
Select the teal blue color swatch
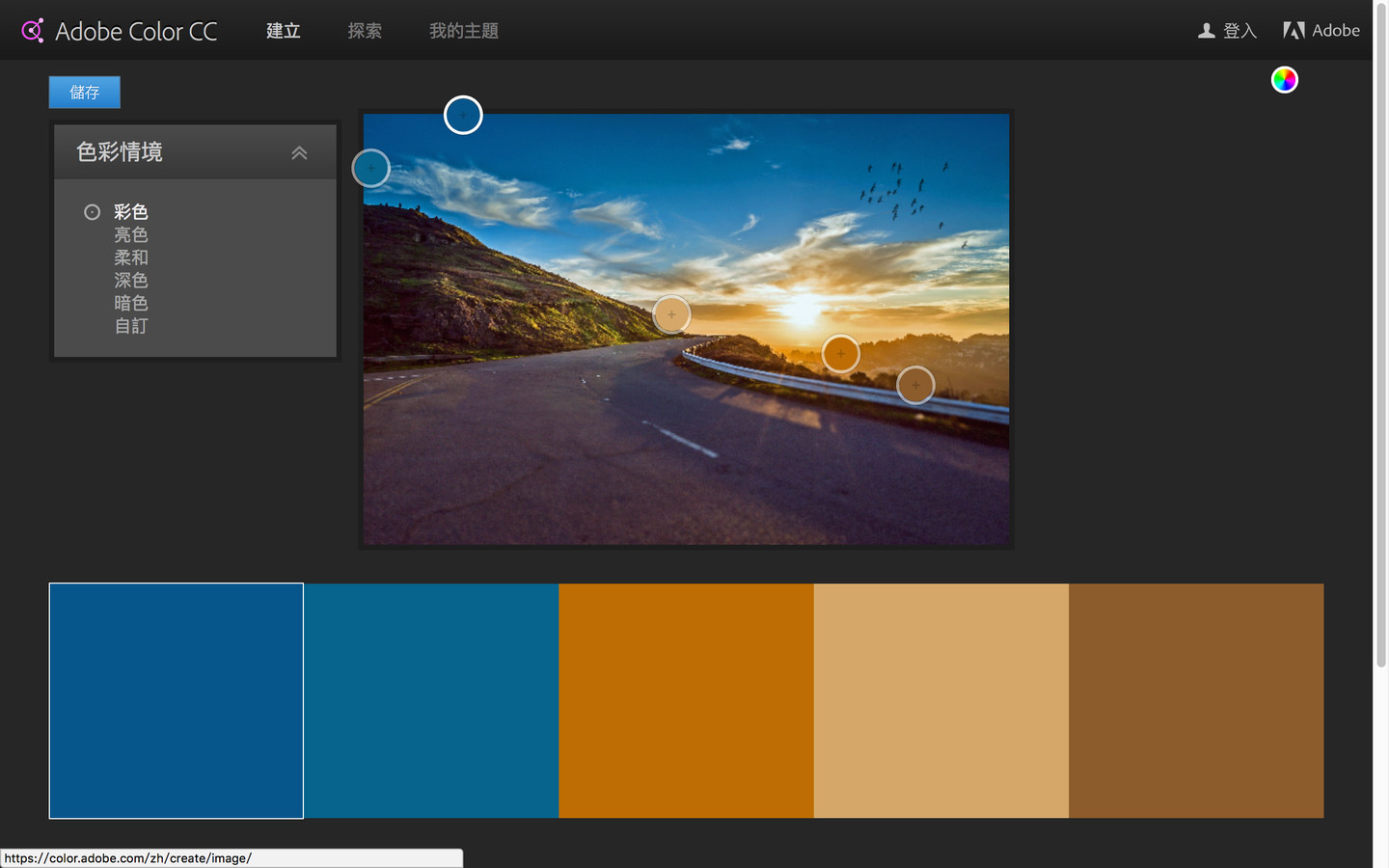[x=431, y=701]
